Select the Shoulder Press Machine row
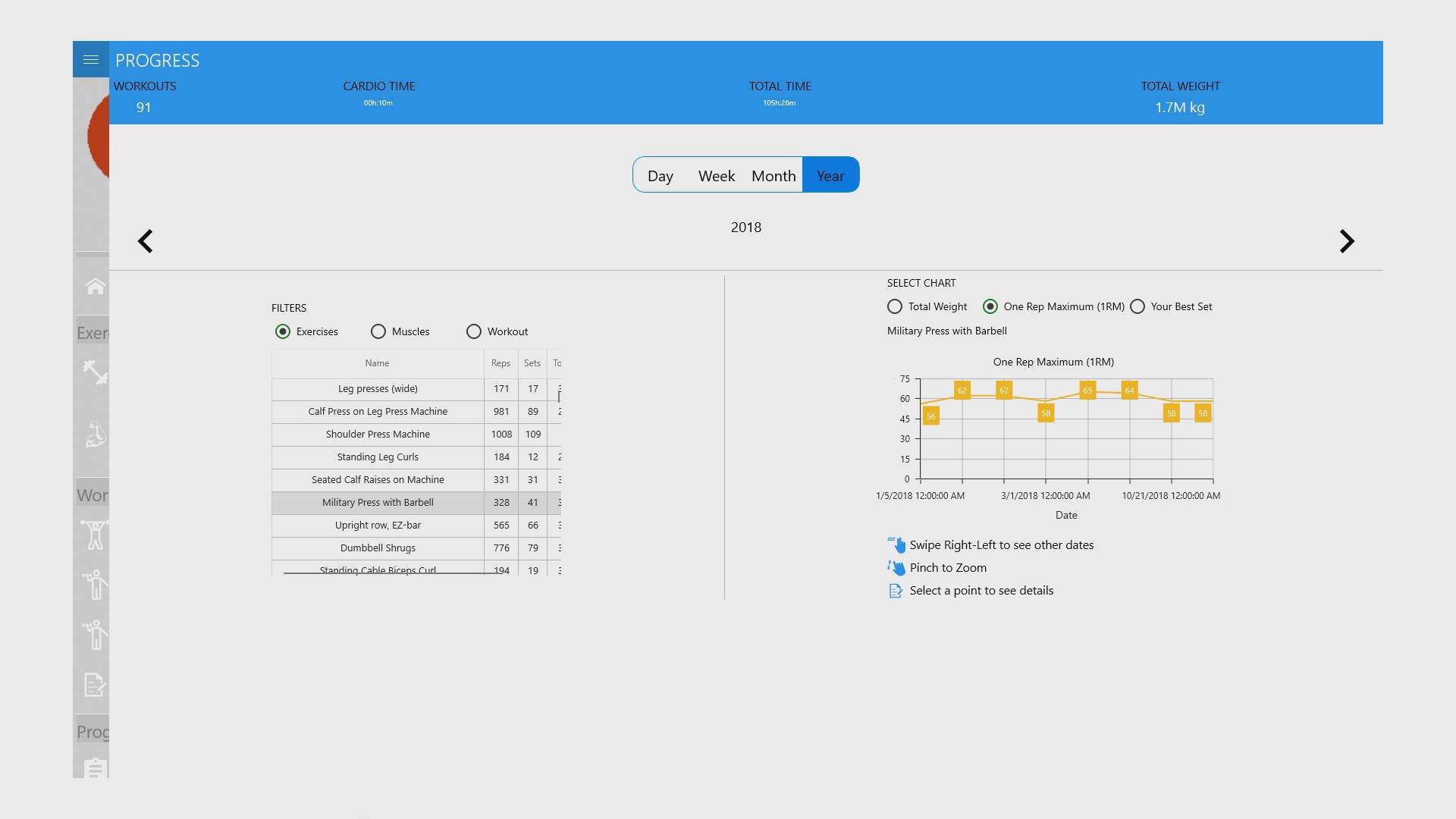This screenshot has width=1456, height=819. coord(378,435)
